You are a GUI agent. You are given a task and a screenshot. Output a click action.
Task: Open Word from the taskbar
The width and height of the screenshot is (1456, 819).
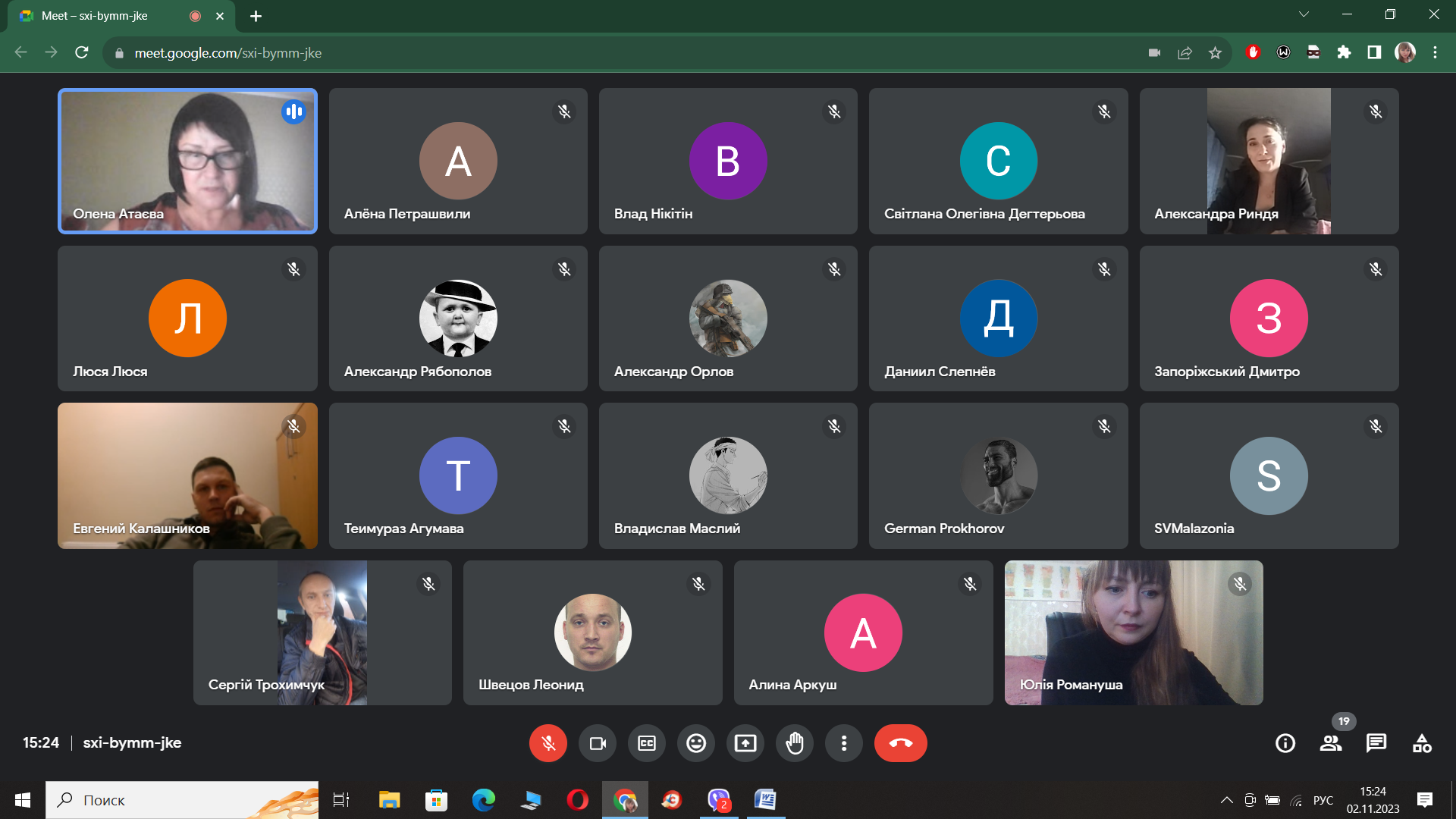(765, 800)
